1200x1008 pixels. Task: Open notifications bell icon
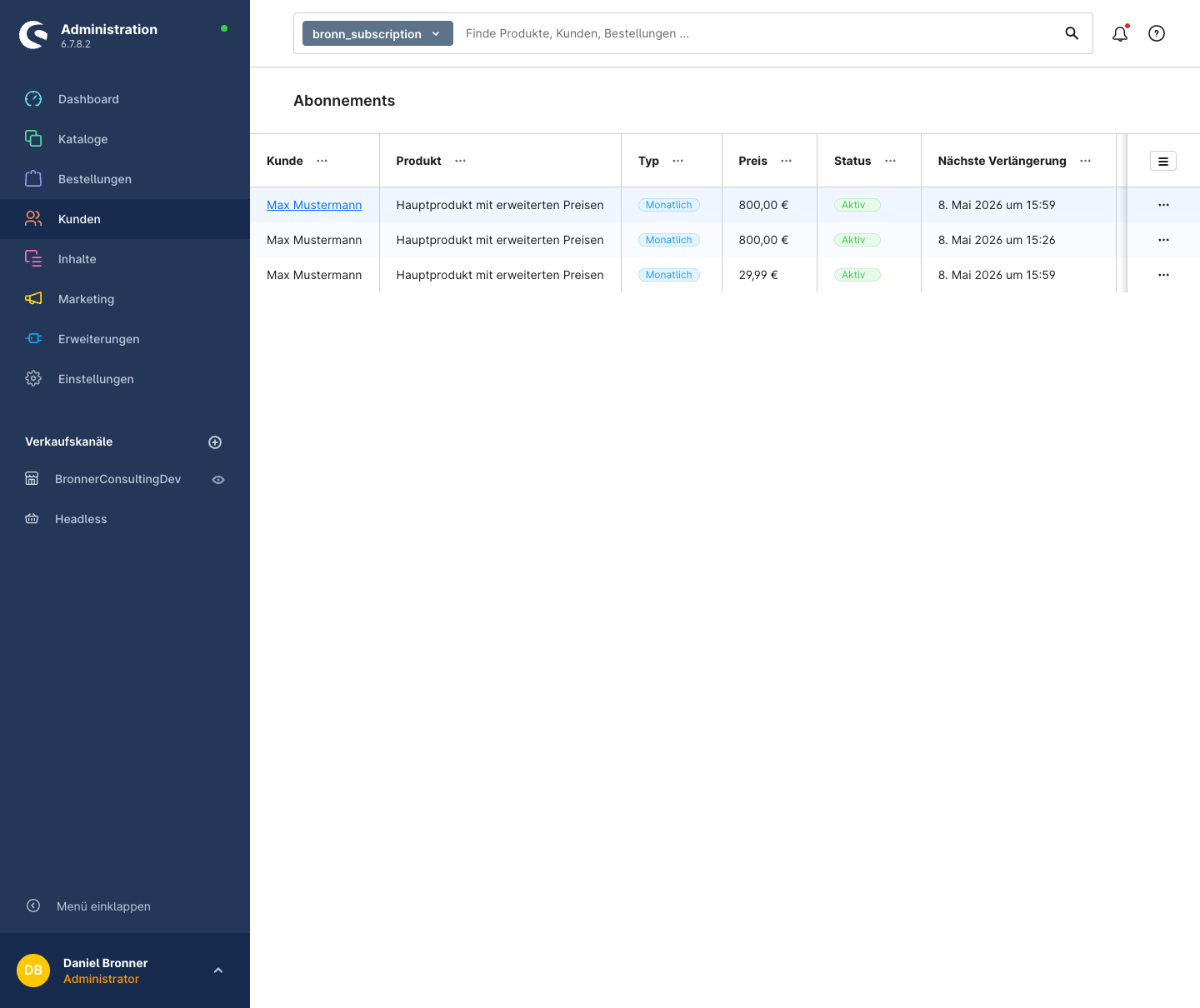(1120, 33)
